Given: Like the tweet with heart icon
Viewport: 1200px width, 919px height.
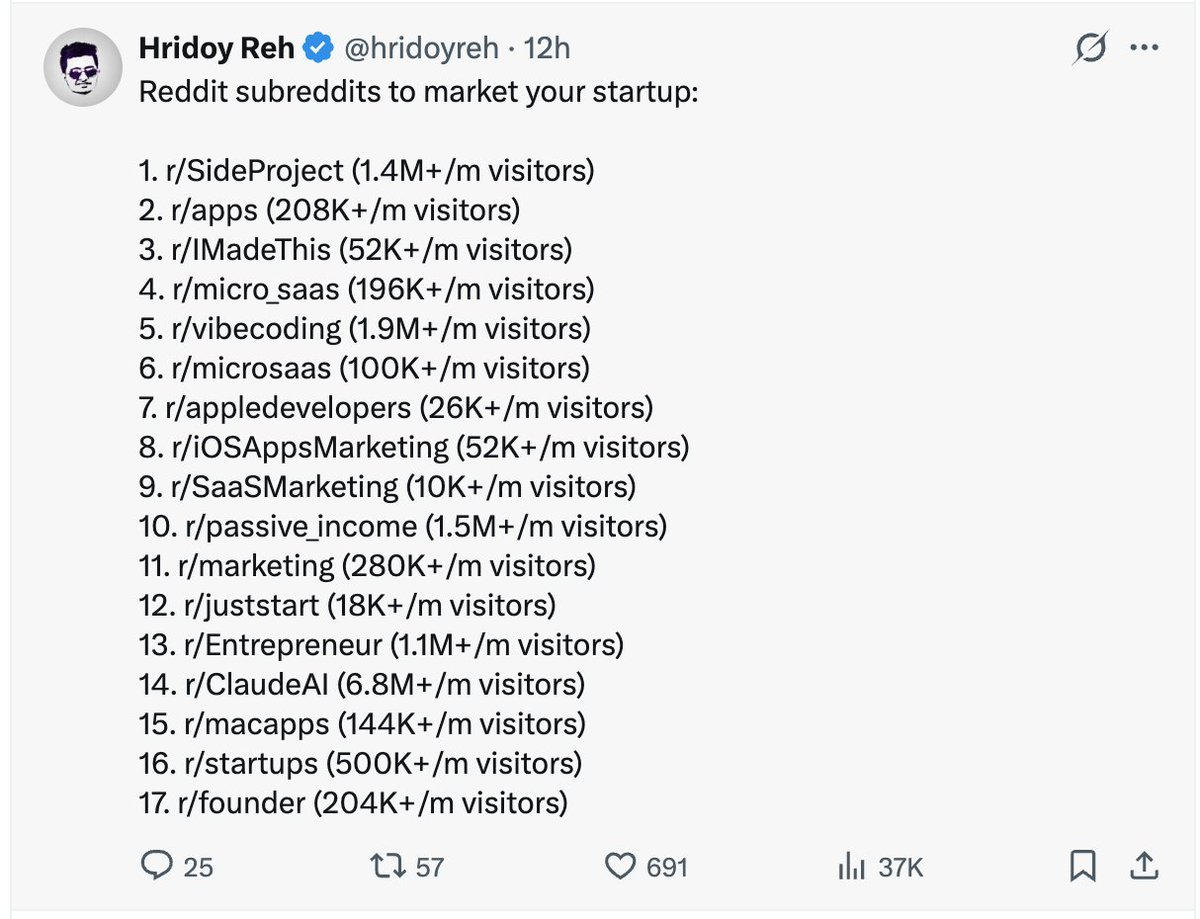Looking at the screenshot, I should [622, 865].
